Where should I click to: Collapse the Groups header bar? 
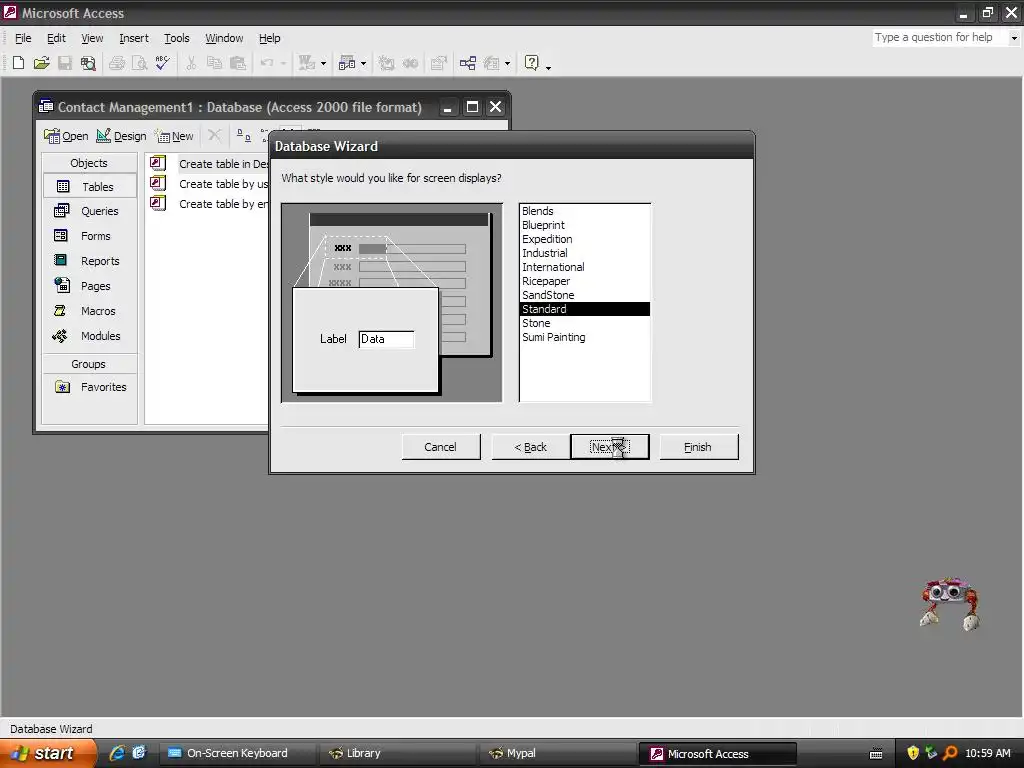[x=89, y=364]
